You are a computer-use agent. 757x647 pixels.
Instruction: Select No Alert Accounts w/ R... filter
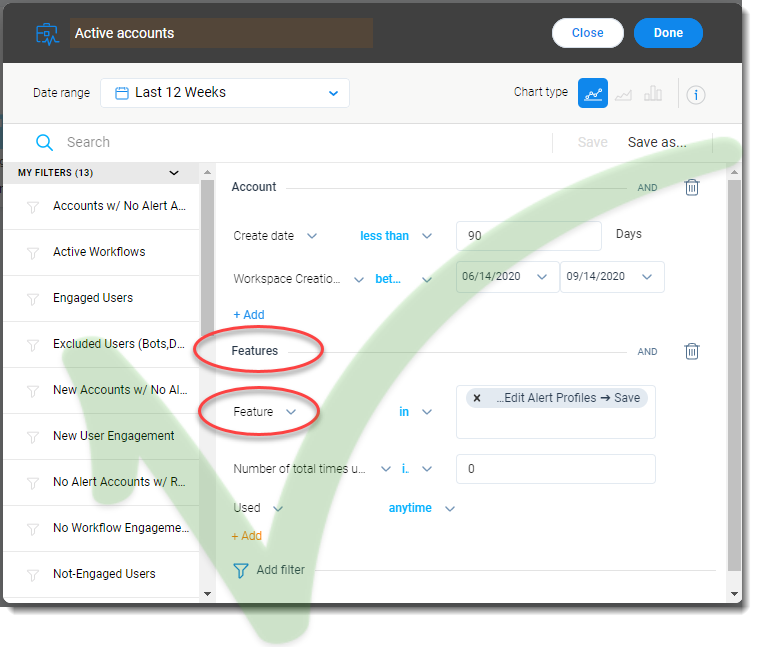[101, 482]
